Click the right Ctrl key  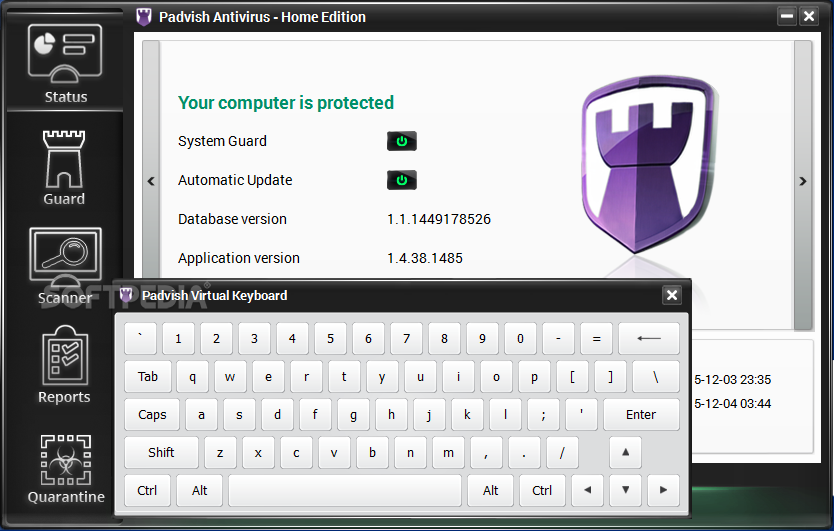542,491
